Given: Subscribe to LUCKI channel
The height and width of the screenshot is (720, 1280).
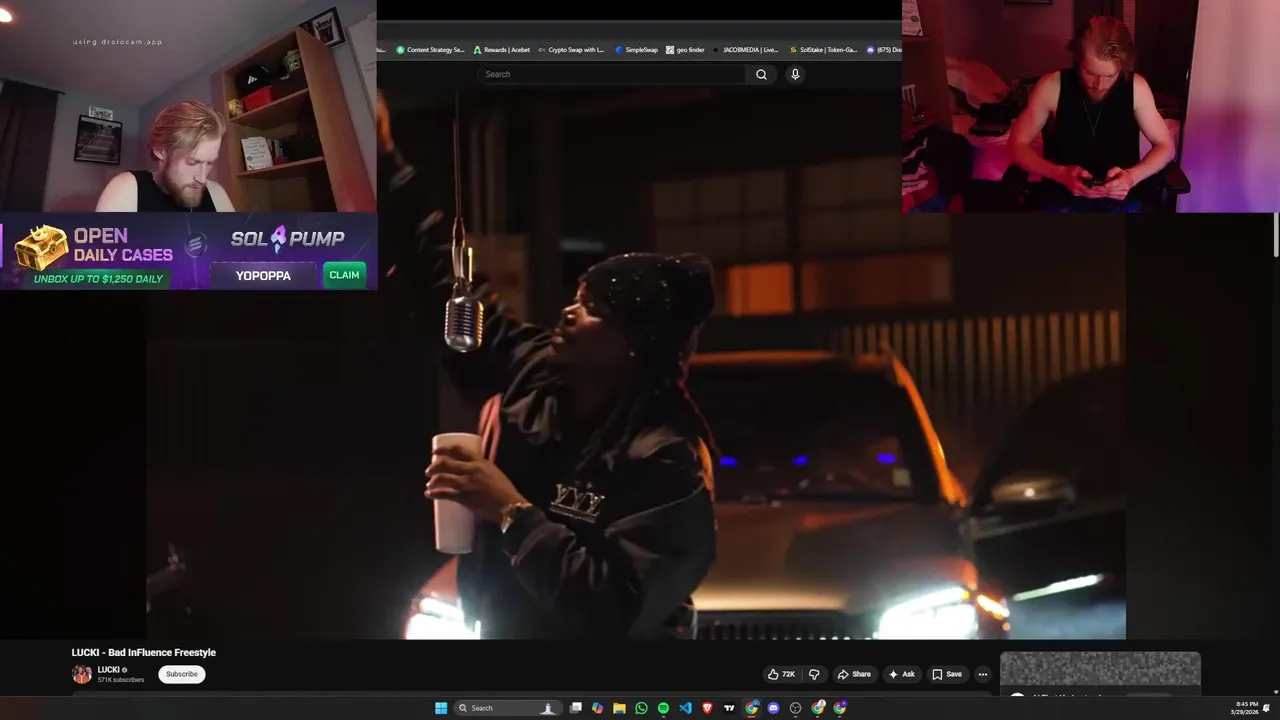Looking at the screenshot, I should 181,674.
